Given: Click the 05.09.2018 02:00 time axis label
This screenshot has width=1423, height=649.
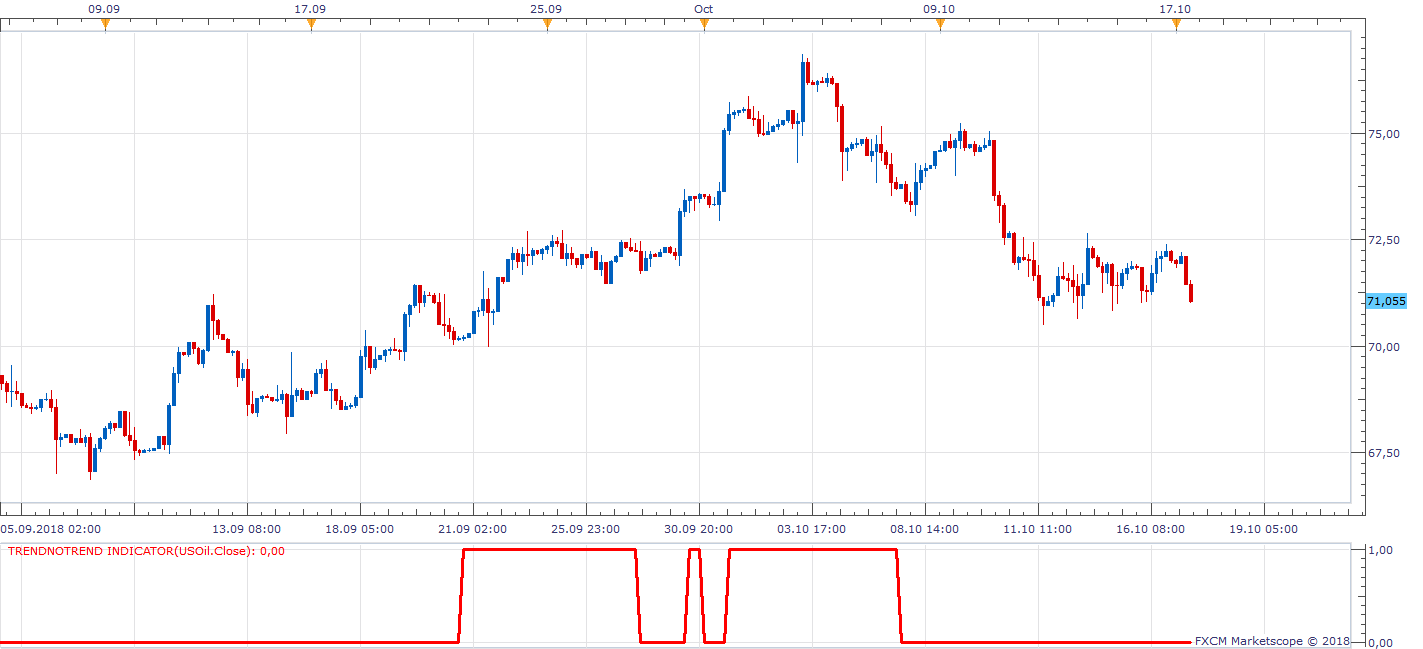Looking at the screenshot, I should click(50, 529).
